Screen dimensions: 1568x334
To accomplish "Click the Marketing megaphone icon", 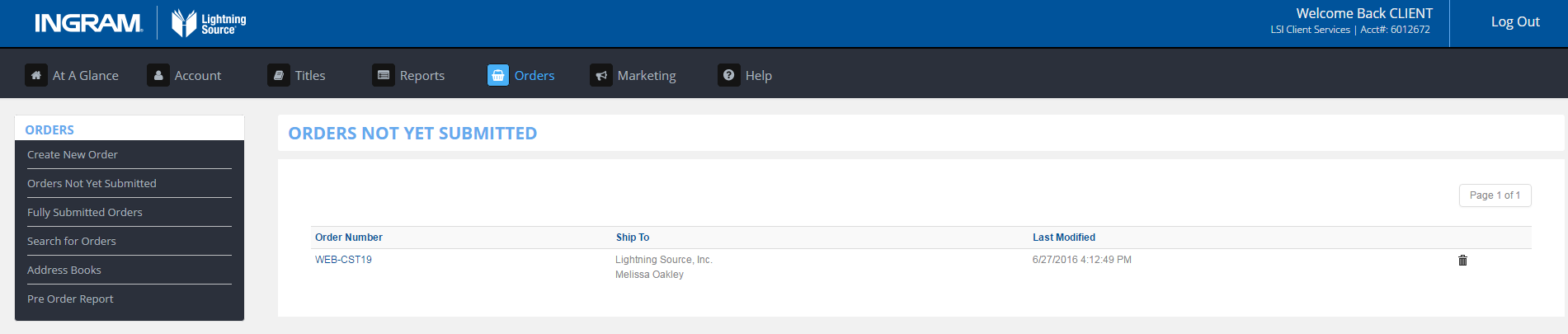I will pos(600,75).
